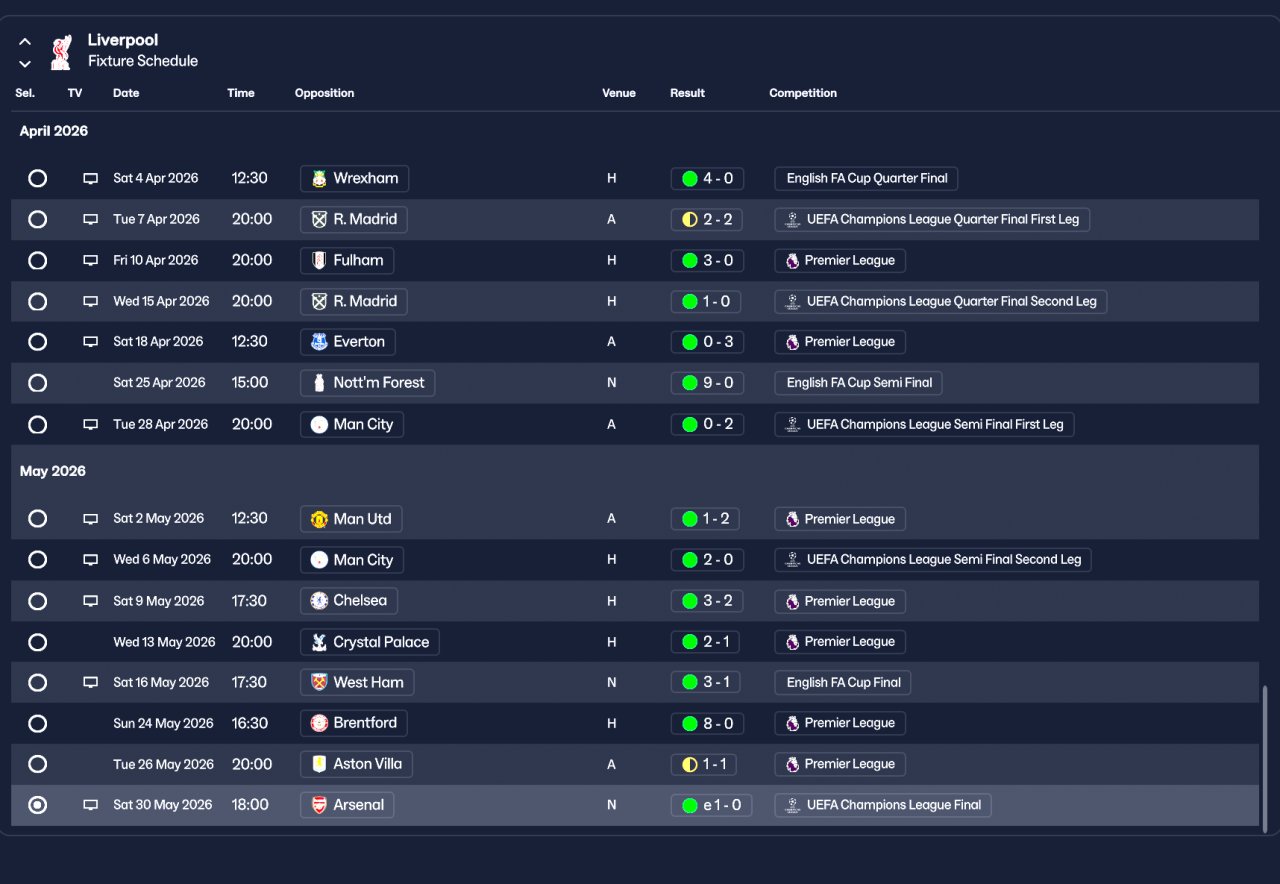Image resolution: width=1280 pixels, height=884 pixels.
Task: Select the Crystal Palace fixture radio button
Action: pyautogui.click(x=37, y=642)
